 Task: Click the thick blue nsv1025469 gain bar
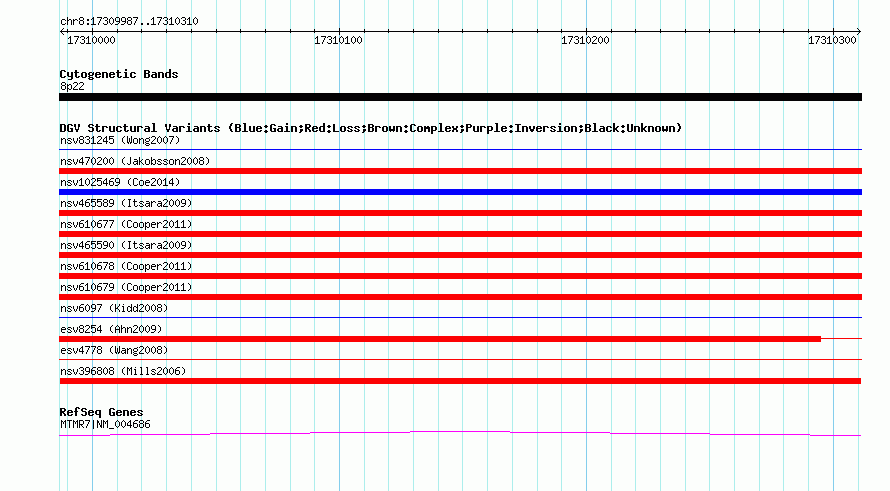[x=460, y=192]
